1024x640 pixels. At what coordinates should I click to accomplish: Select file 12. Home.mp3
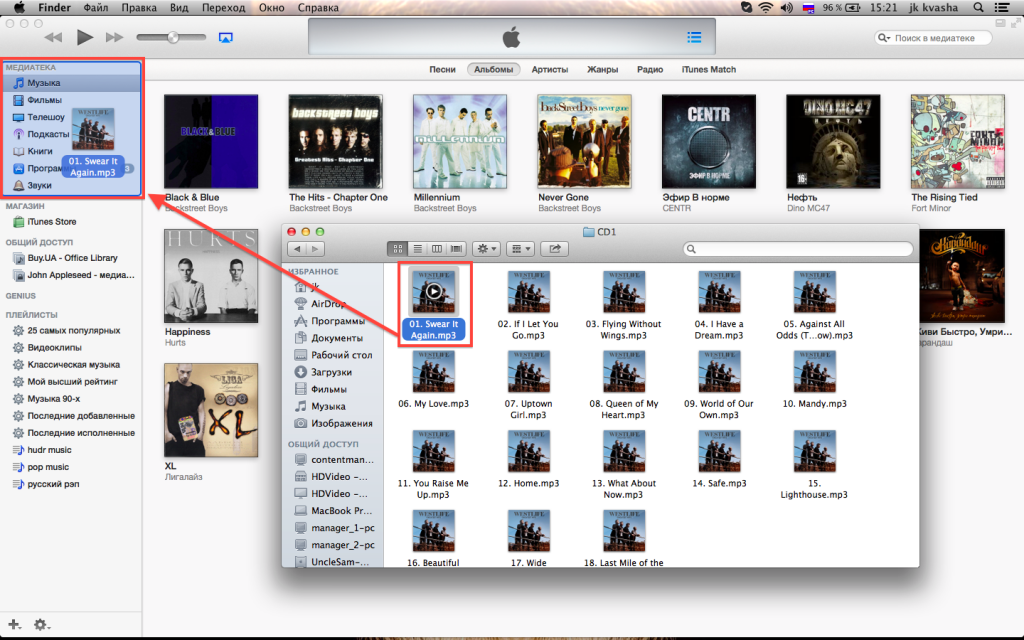[x=528, y=459]
